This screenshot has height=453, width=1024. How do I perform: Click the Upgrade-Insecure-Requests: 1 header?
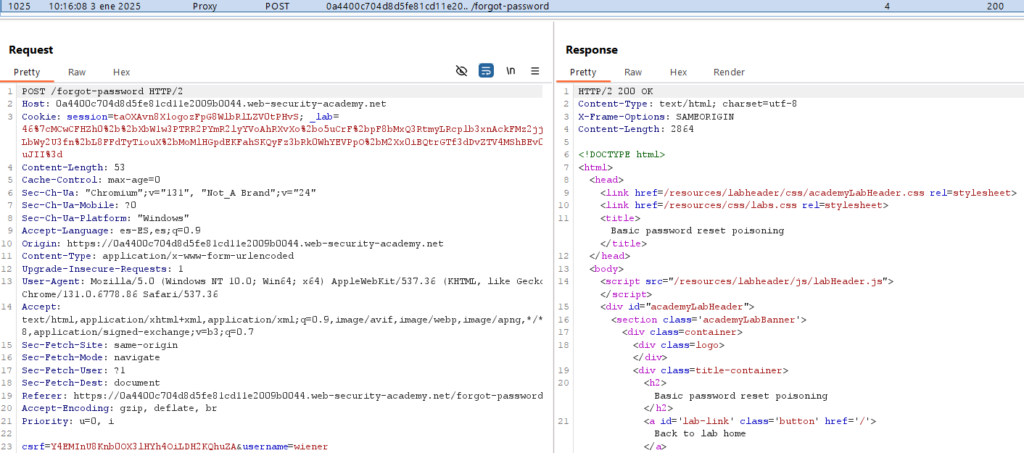(x=103, y=268)
